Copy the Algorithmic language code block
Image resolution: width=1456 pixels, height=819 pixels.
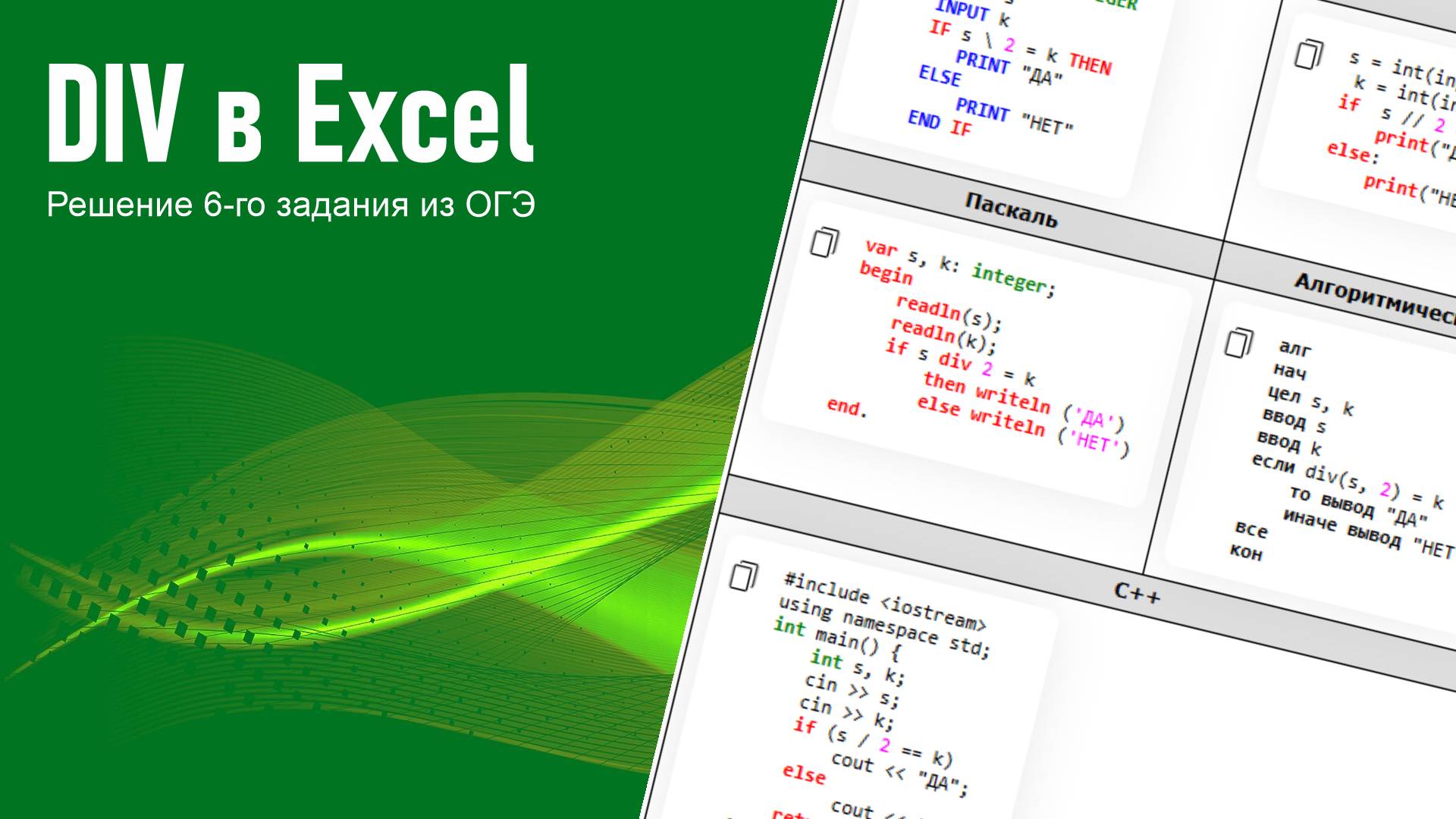1239,342
